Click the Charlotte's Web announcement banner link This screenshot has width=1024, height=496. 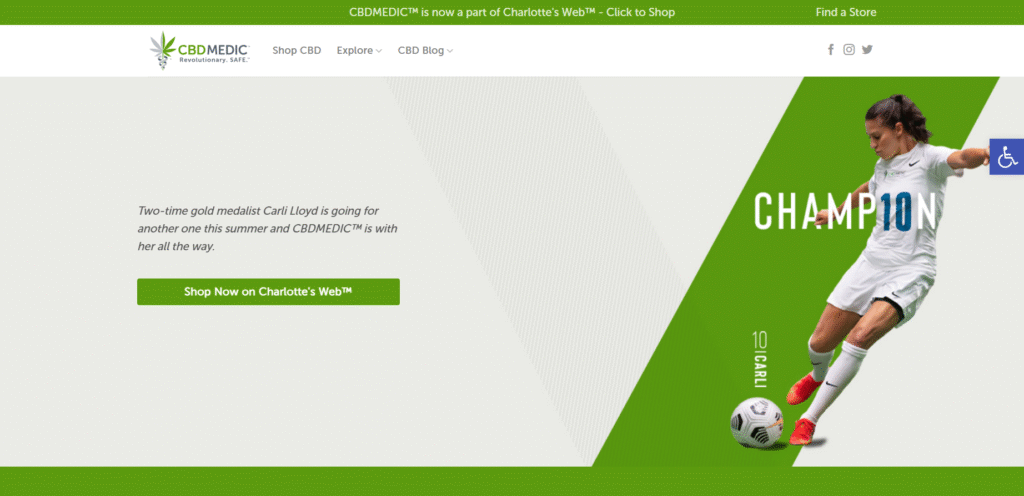tap(511, 12)
